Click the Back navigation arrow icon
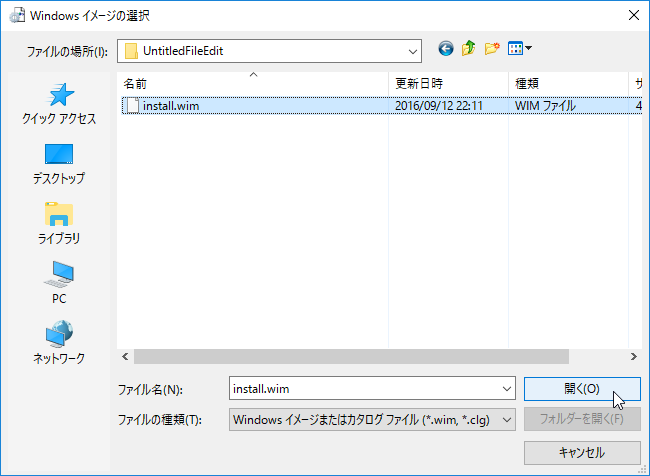 point(445,48)
